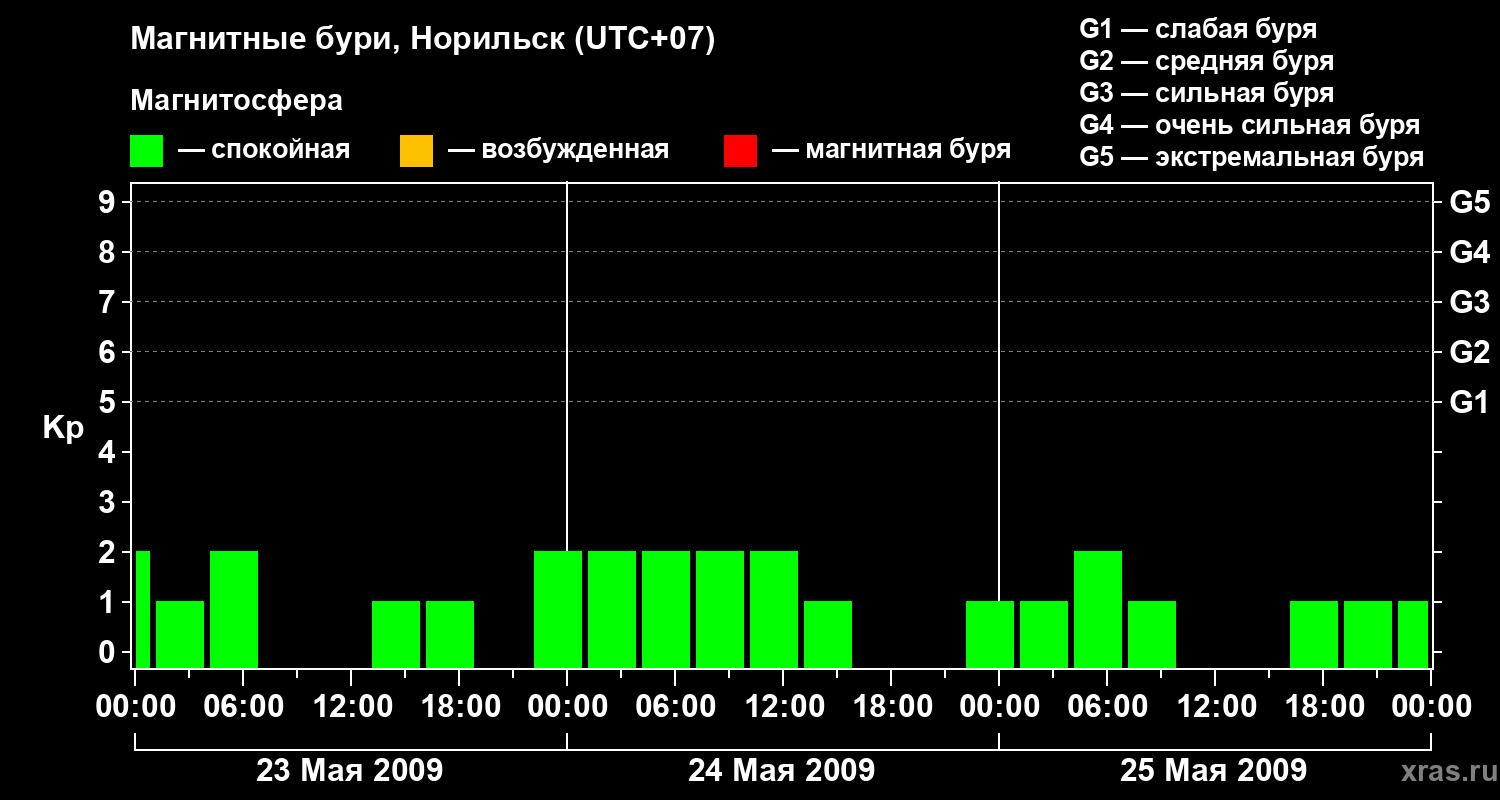Click the '— возбужденная' legend label
The image size is (1500, 800).
point(558,150)
